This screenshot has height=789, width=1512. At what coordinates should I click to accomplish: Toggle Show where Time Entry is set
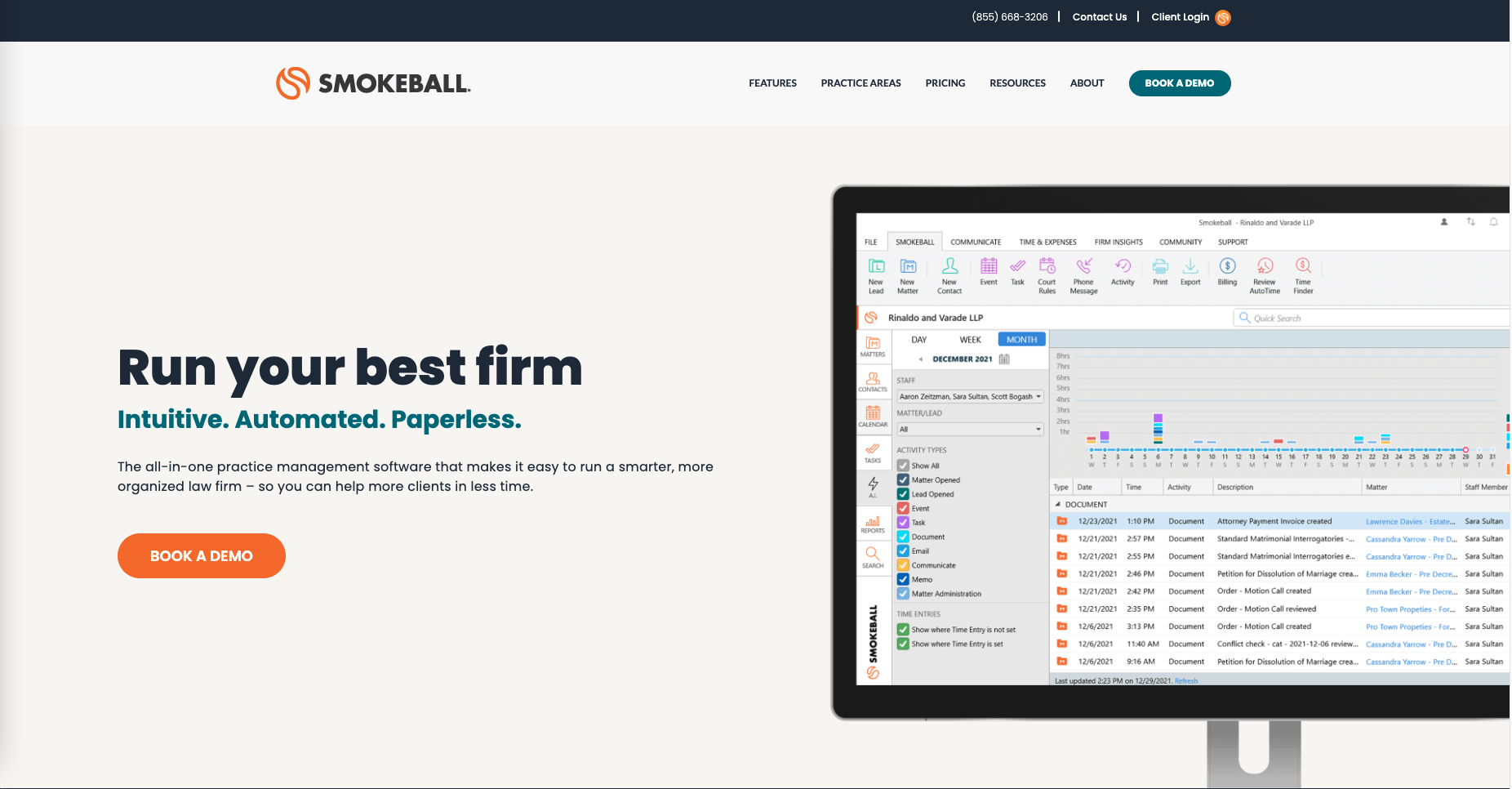[x=903, y=644]
